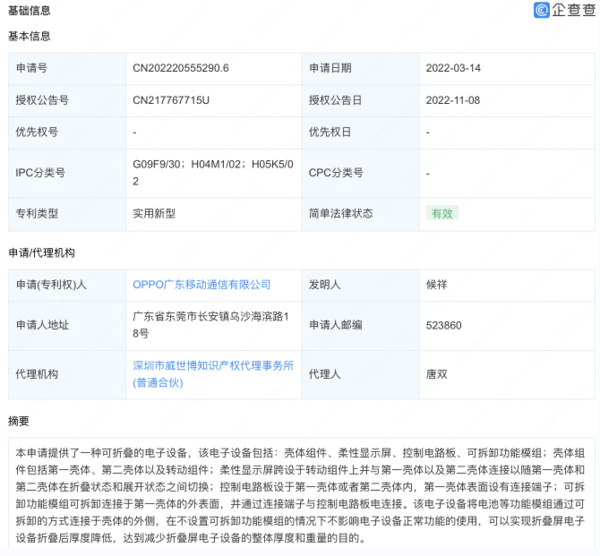Select publication number CN217767715U
Screen dimensions: 600x556
tap(171, 100)
